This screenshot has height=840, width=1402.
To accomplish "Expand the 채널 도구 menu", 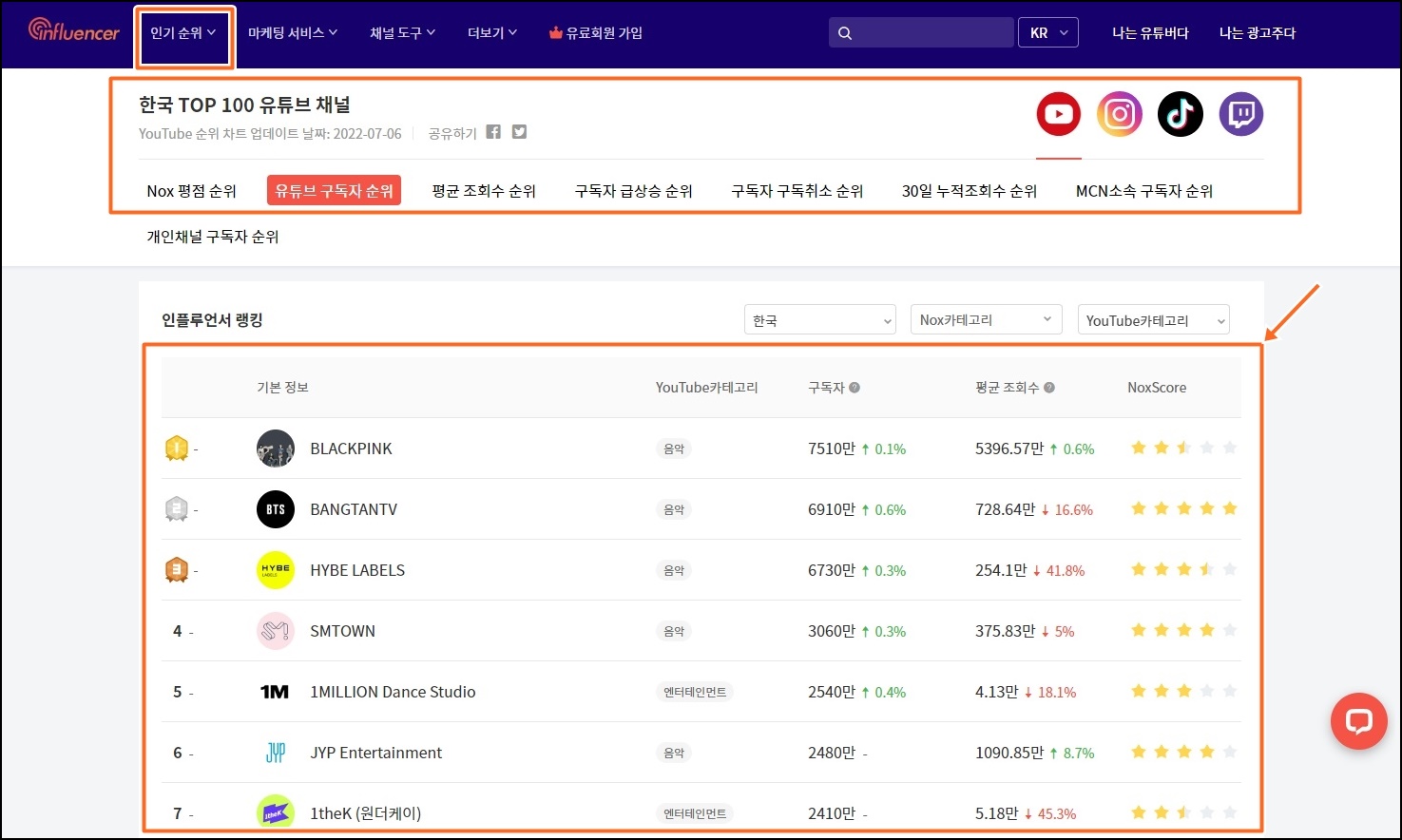I will (402, 33).
